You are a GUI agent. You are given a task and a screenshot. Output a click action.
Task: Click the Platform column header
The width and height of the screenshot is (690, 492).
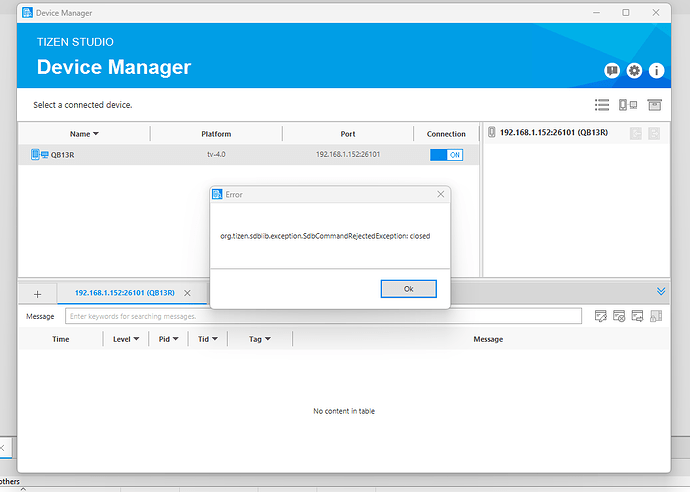[216, 134]
